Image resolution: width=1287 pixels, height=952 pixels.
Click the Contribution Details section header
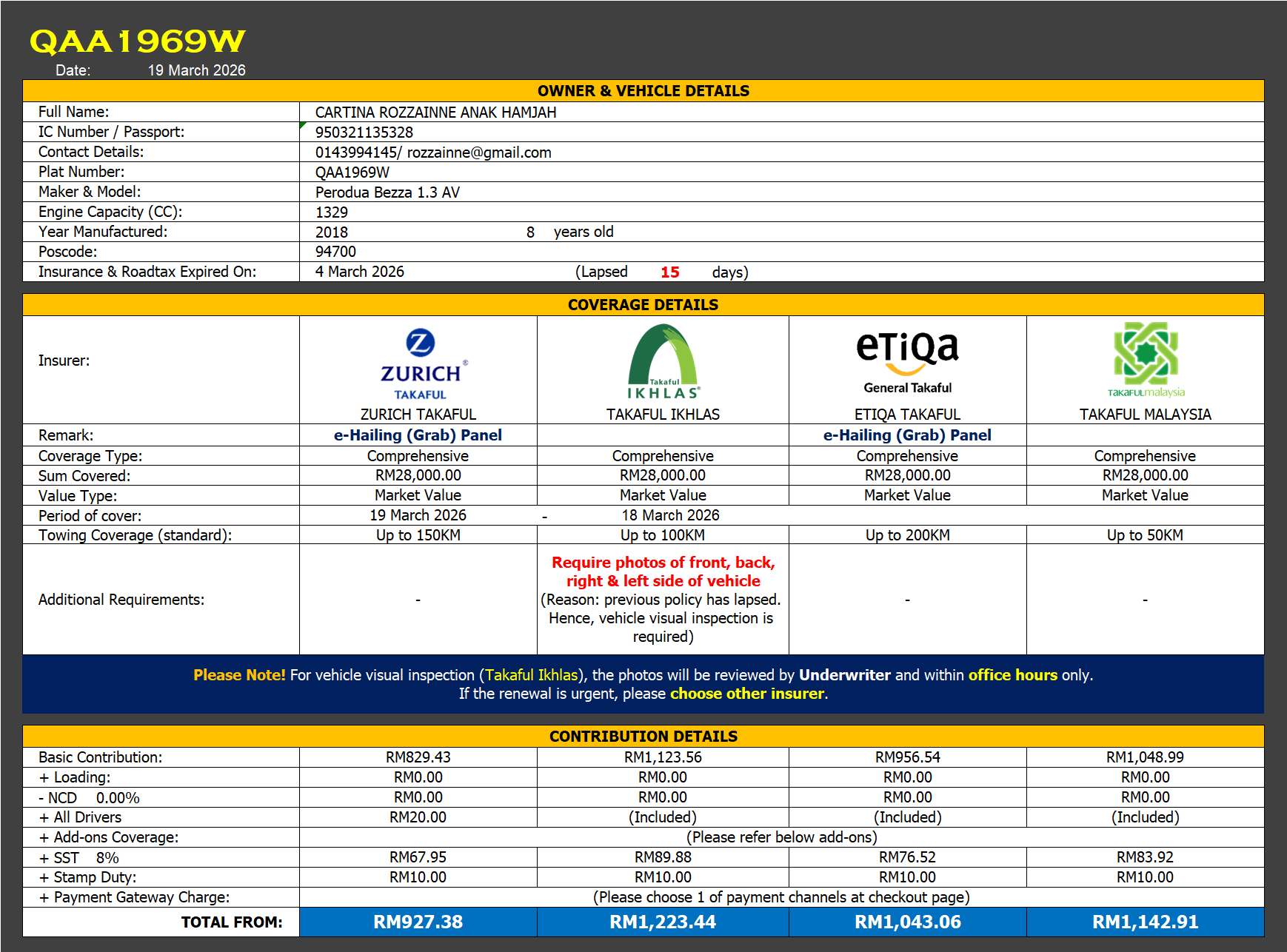(643, 737)
